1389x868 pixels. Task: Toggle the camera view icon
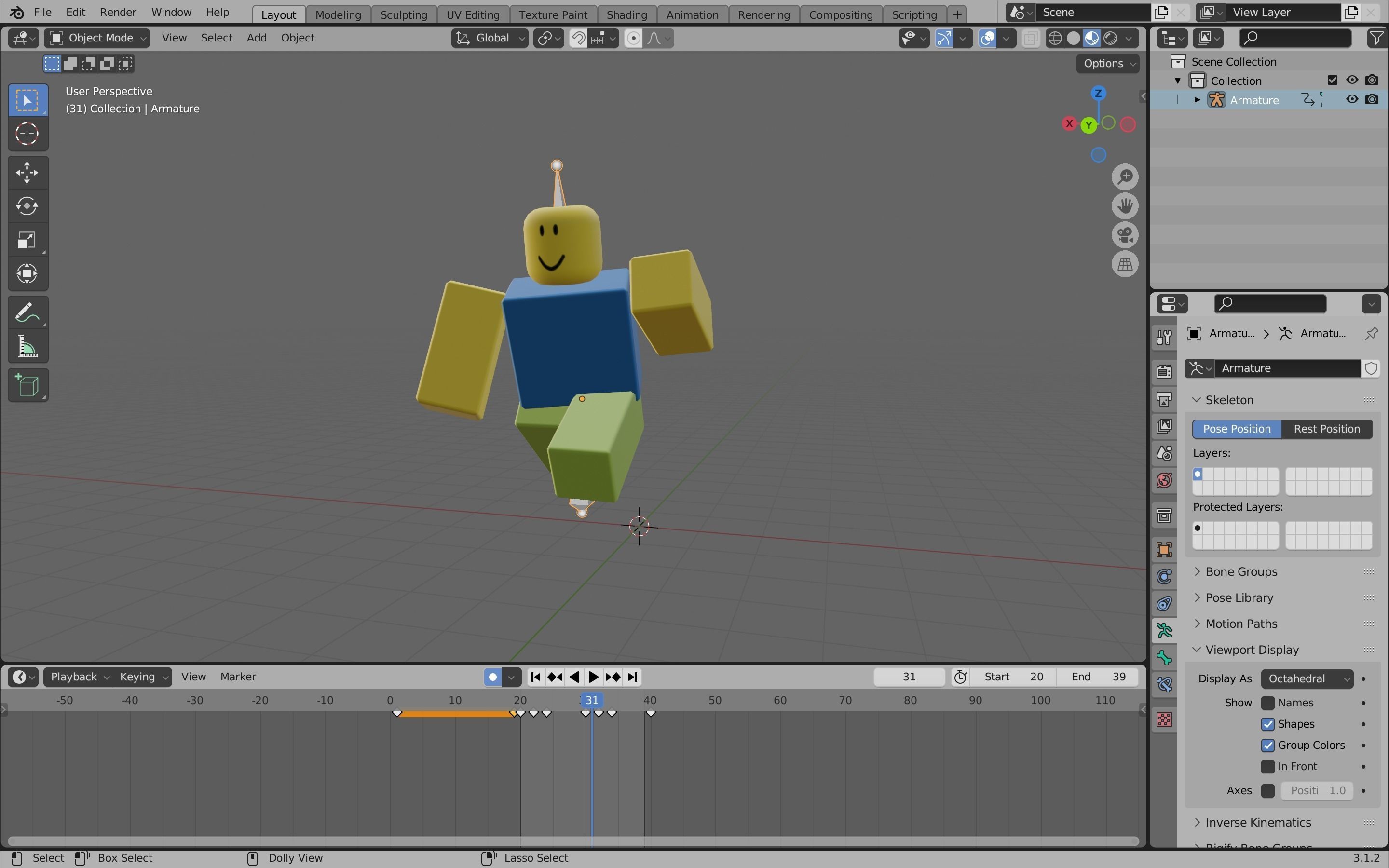[1124, 235]
